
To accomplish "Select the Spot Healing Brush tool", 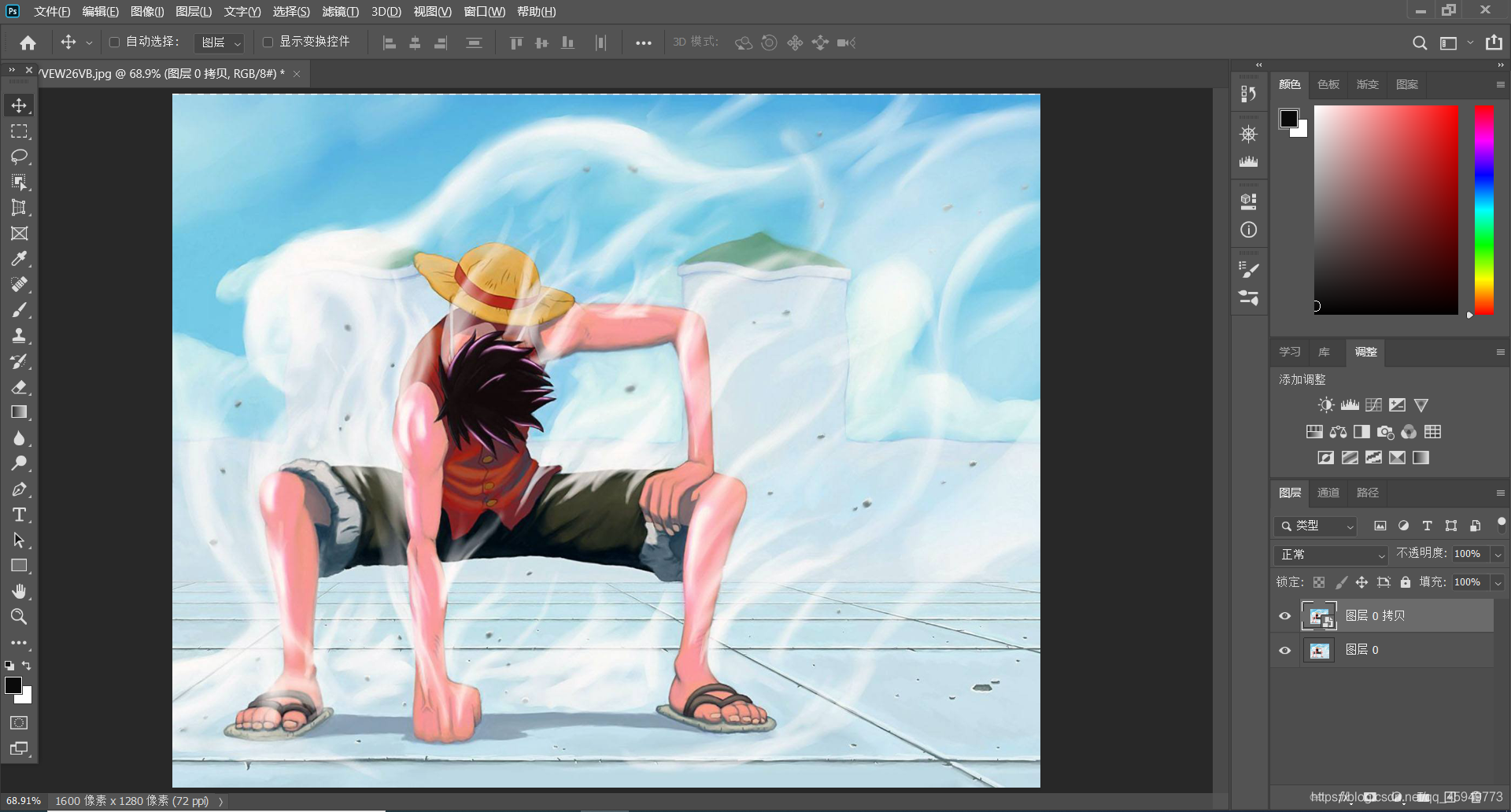I will 19,284.
